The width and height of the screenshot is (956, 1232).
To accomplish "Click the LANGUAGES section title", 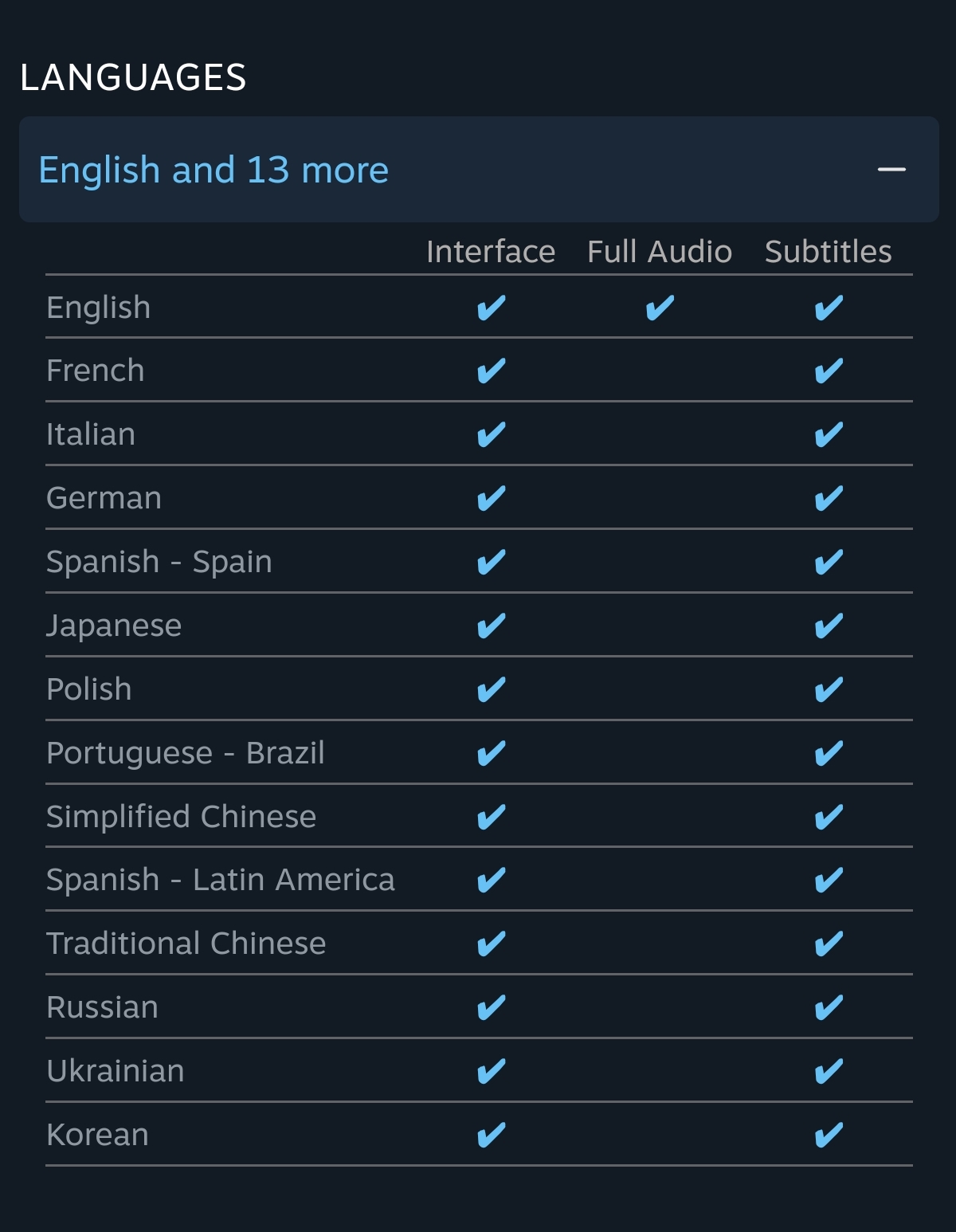I will coord(133,77).
